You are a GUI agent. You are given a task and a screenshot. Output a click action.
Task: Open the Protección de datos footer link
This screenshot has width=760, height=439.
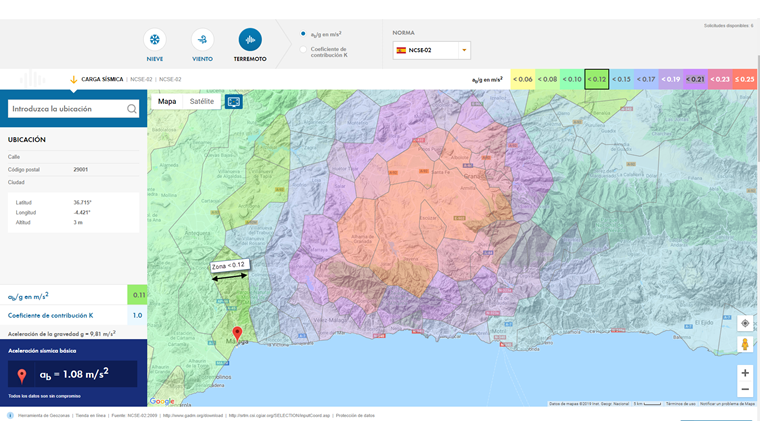click(x=355, y=416)
